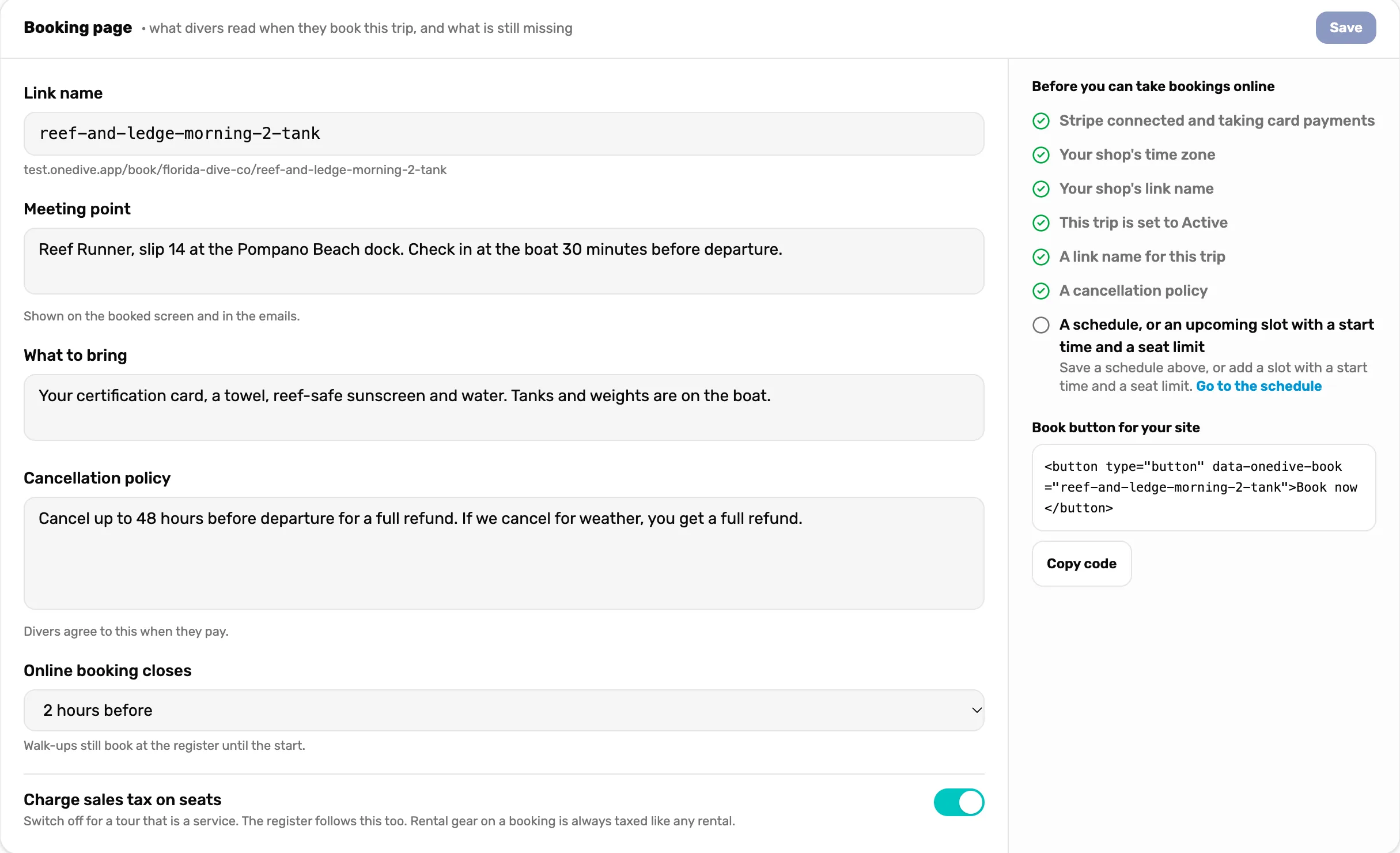Click the Copy code button

click(1081, 564)
